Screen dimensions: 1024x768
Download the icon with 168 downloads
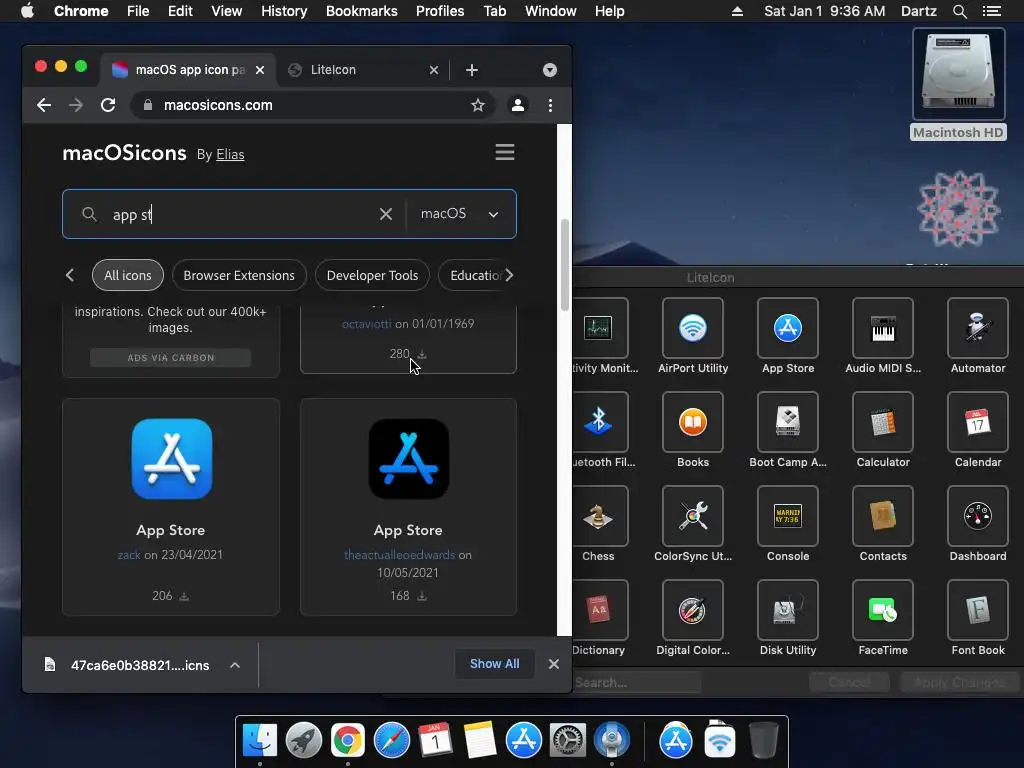422,596
